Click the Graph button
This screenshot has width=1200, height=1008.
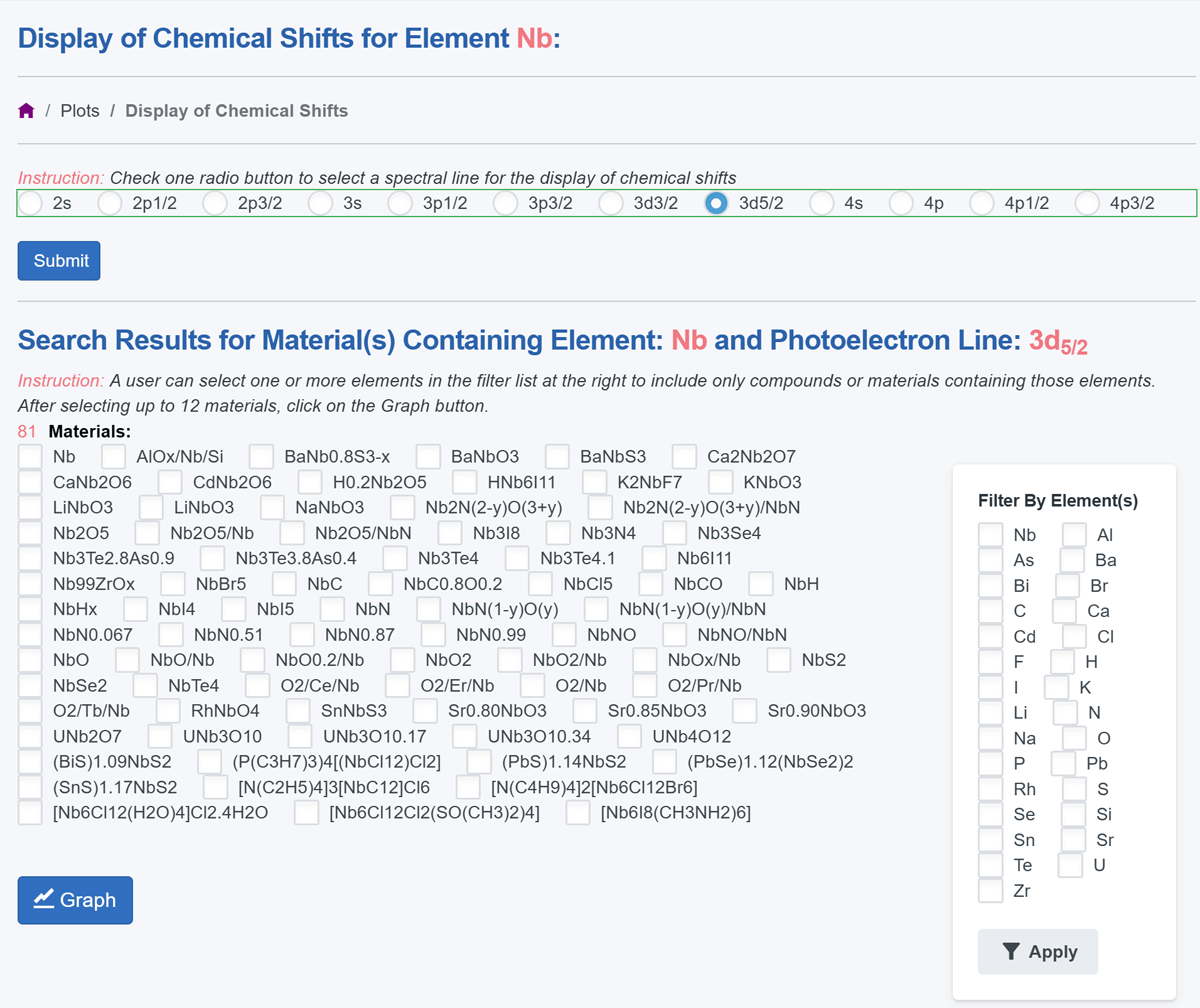74,899
